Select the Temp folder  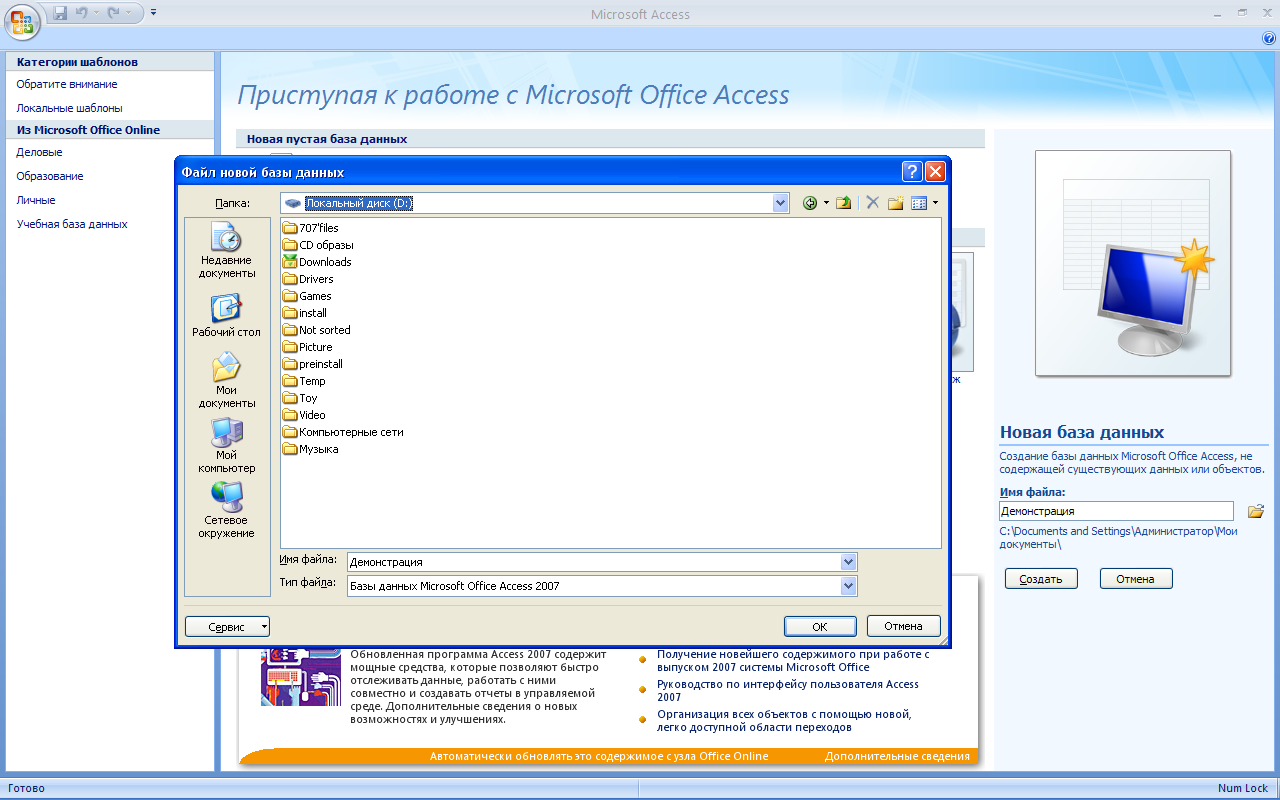(304, 381)
